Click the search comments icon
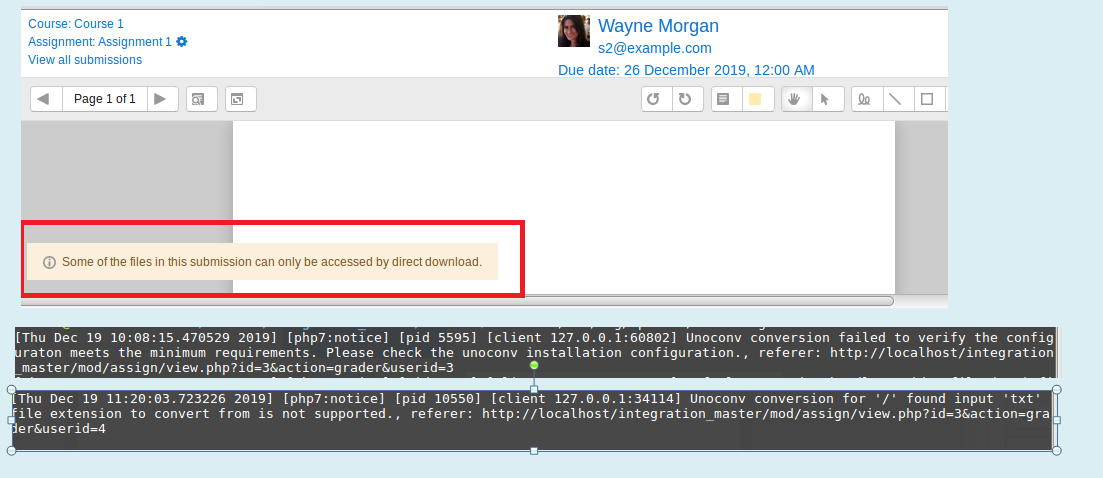Viewport: 1103px width, 478px height. point(202,99)
